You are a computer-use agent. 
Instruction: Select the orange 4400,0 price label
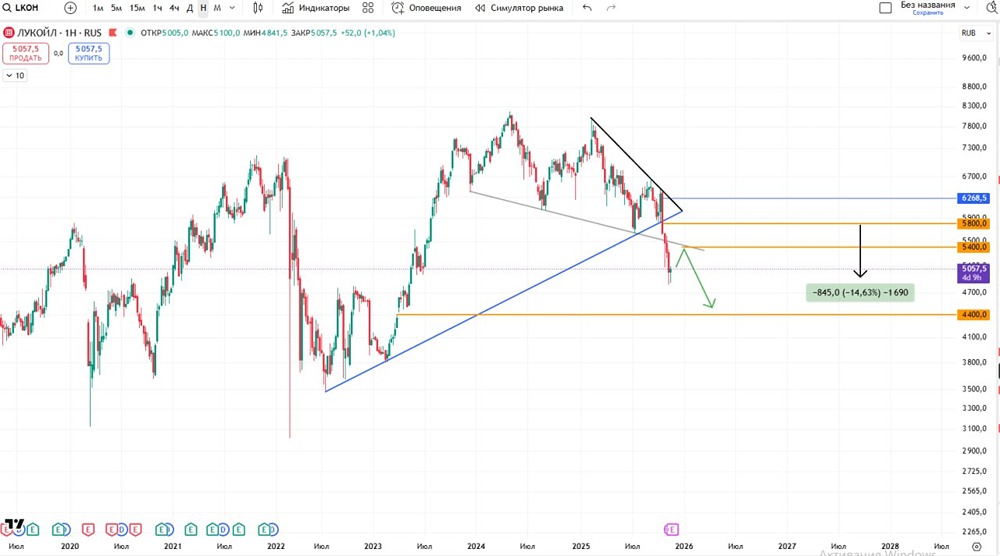pos(973,315)
